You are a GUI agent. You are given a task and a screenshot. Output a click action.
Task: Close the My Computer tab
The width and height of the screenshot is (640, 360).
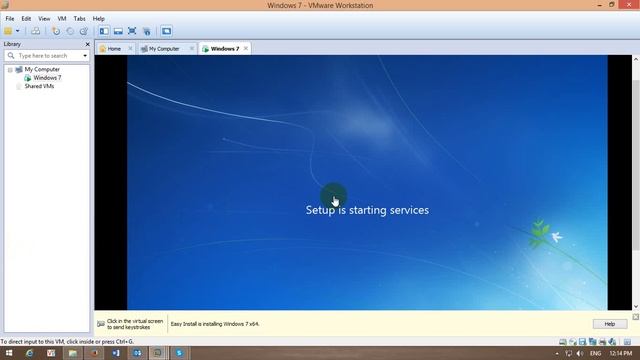coord(191,49)
